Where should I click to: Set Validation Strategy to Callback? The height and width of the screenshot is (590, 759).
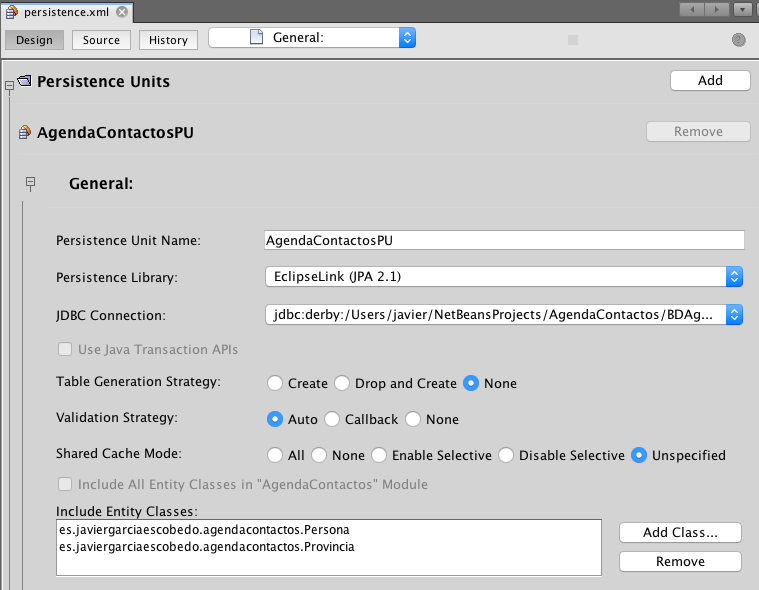click(333, 419)
